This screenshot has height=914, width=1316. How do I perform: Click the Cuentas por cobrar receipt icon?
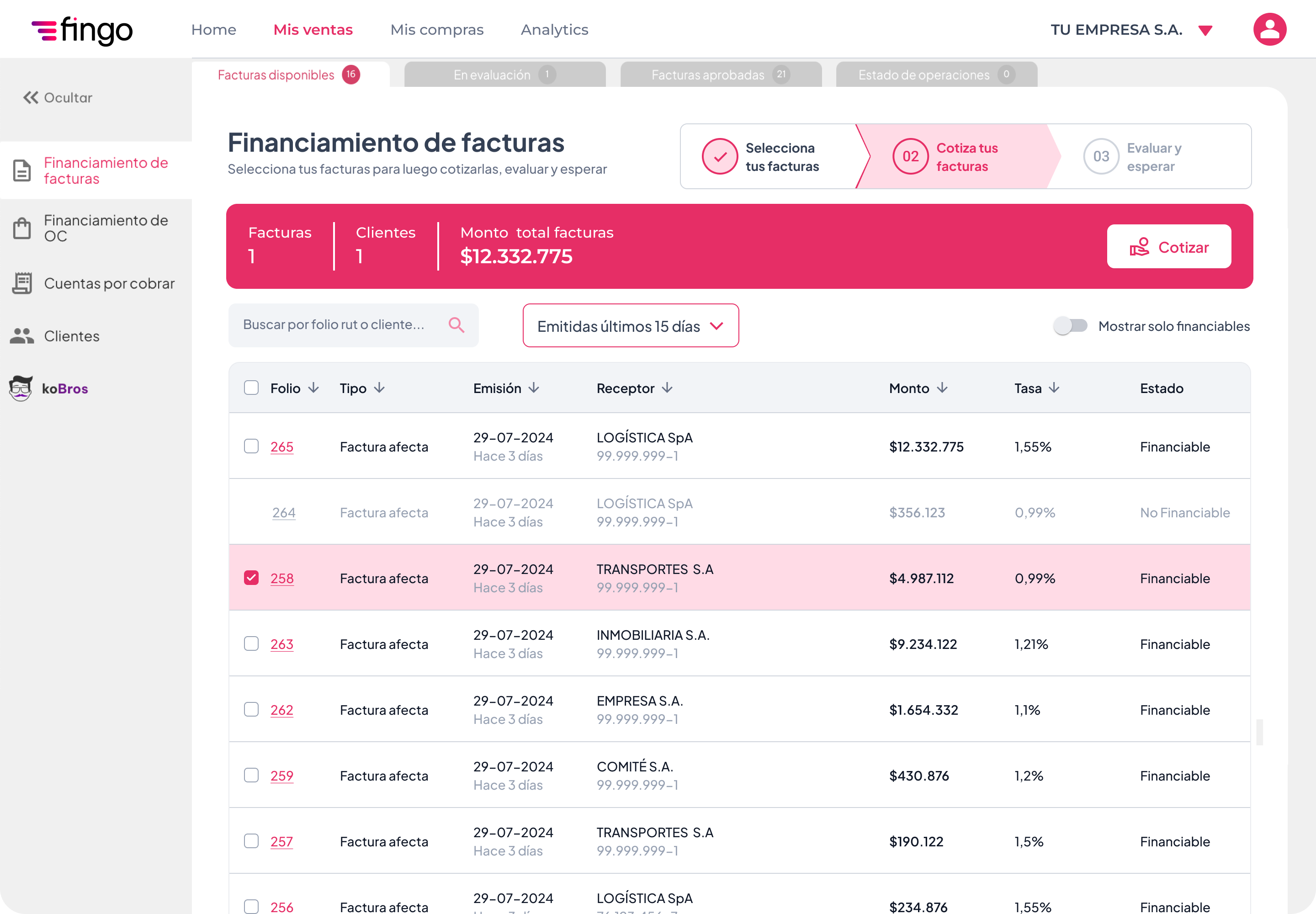(x=22, y=283)
